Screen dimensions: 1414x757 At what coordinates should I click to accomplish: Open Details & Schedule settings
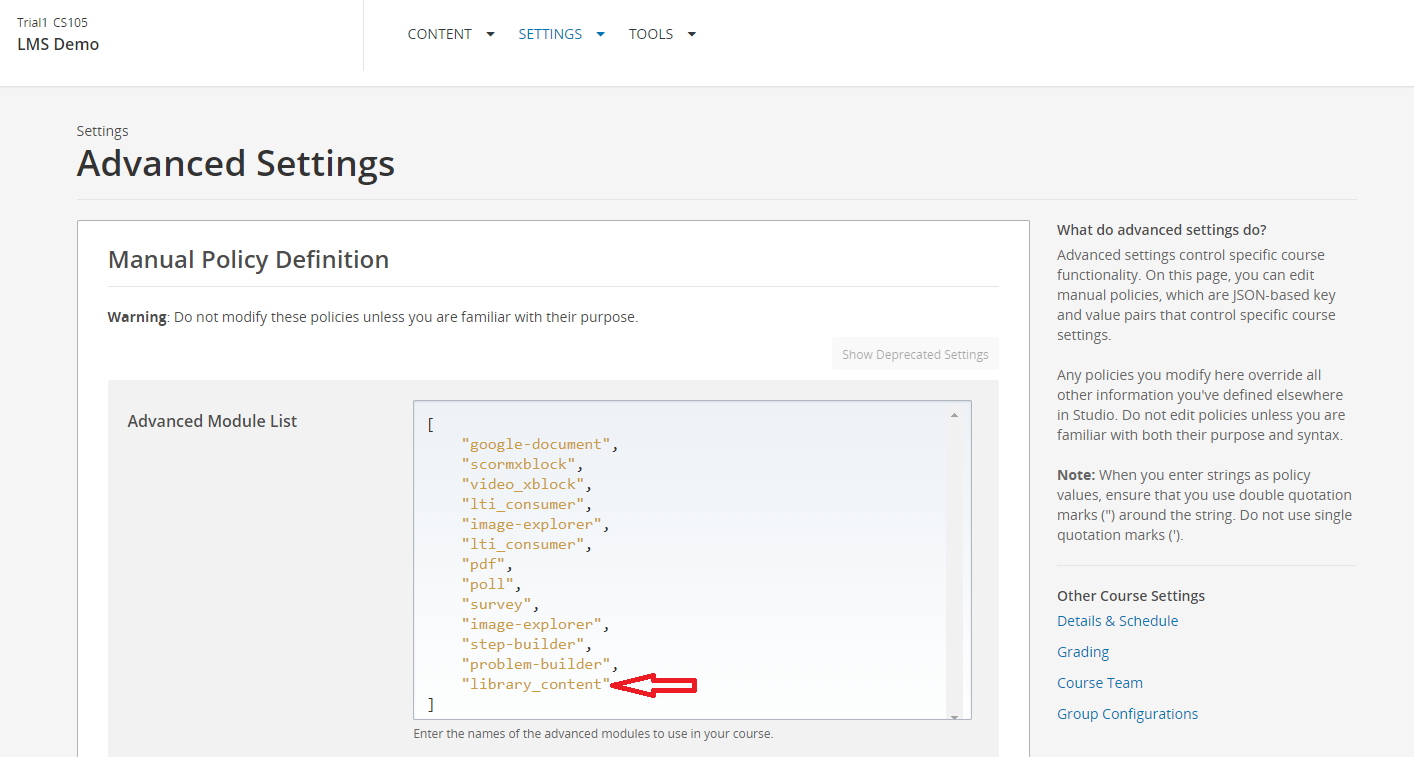coord(1117,620)
